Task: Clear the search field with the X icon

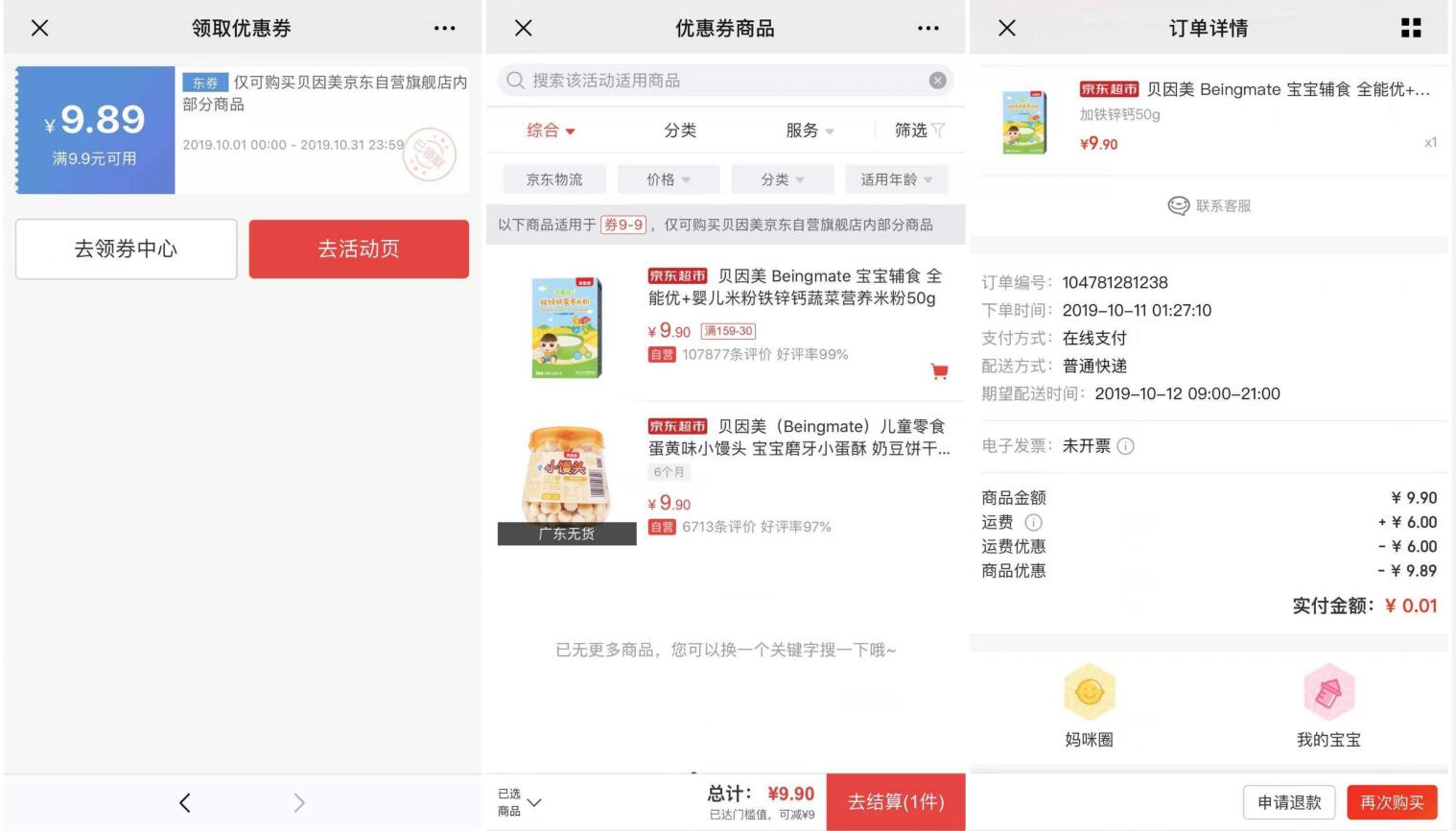Action: (938, 81)
